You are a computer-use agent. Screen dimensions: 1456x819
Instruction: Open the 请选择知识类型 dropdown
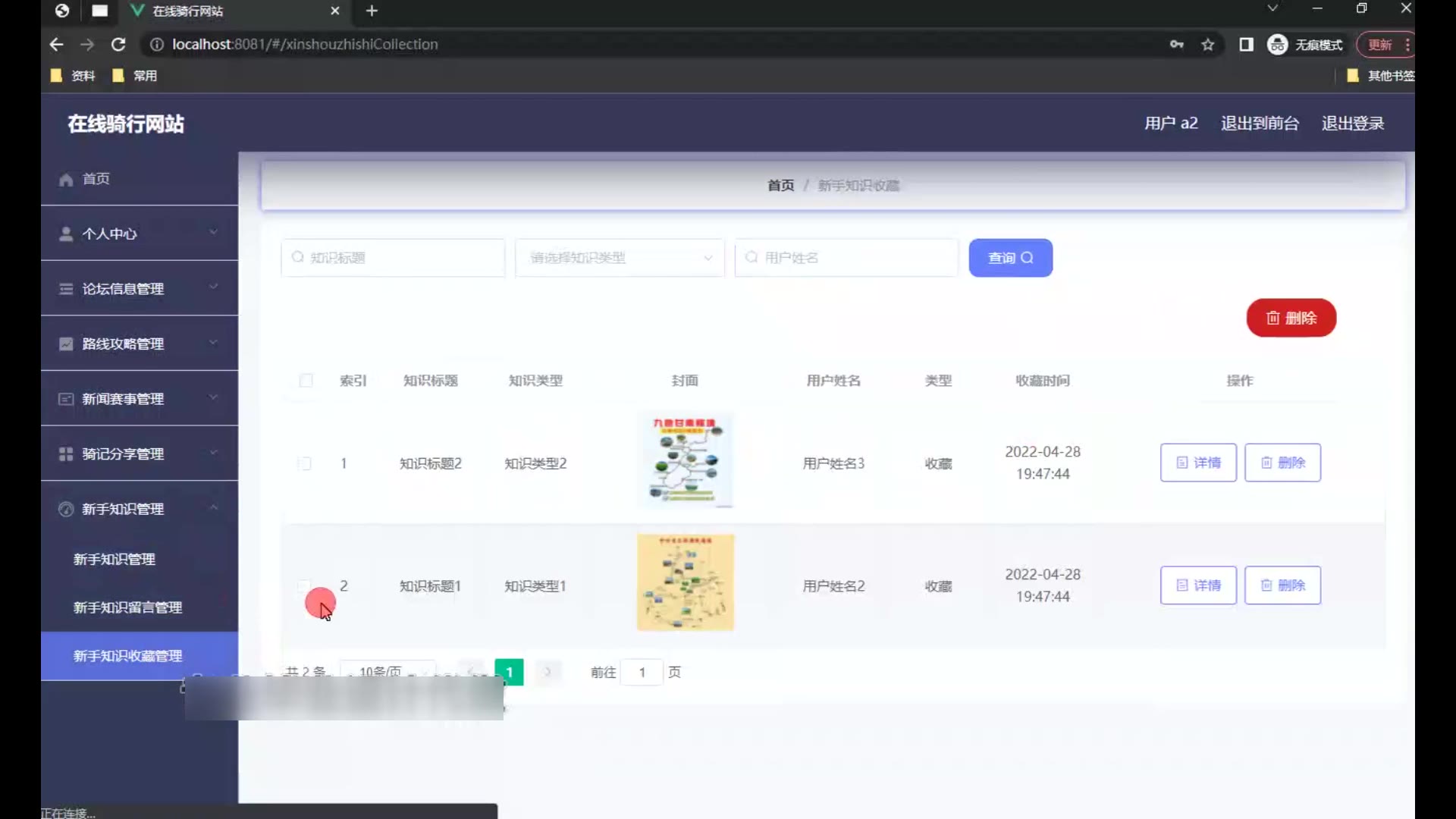pyautogui.click(x=620, y=258)
